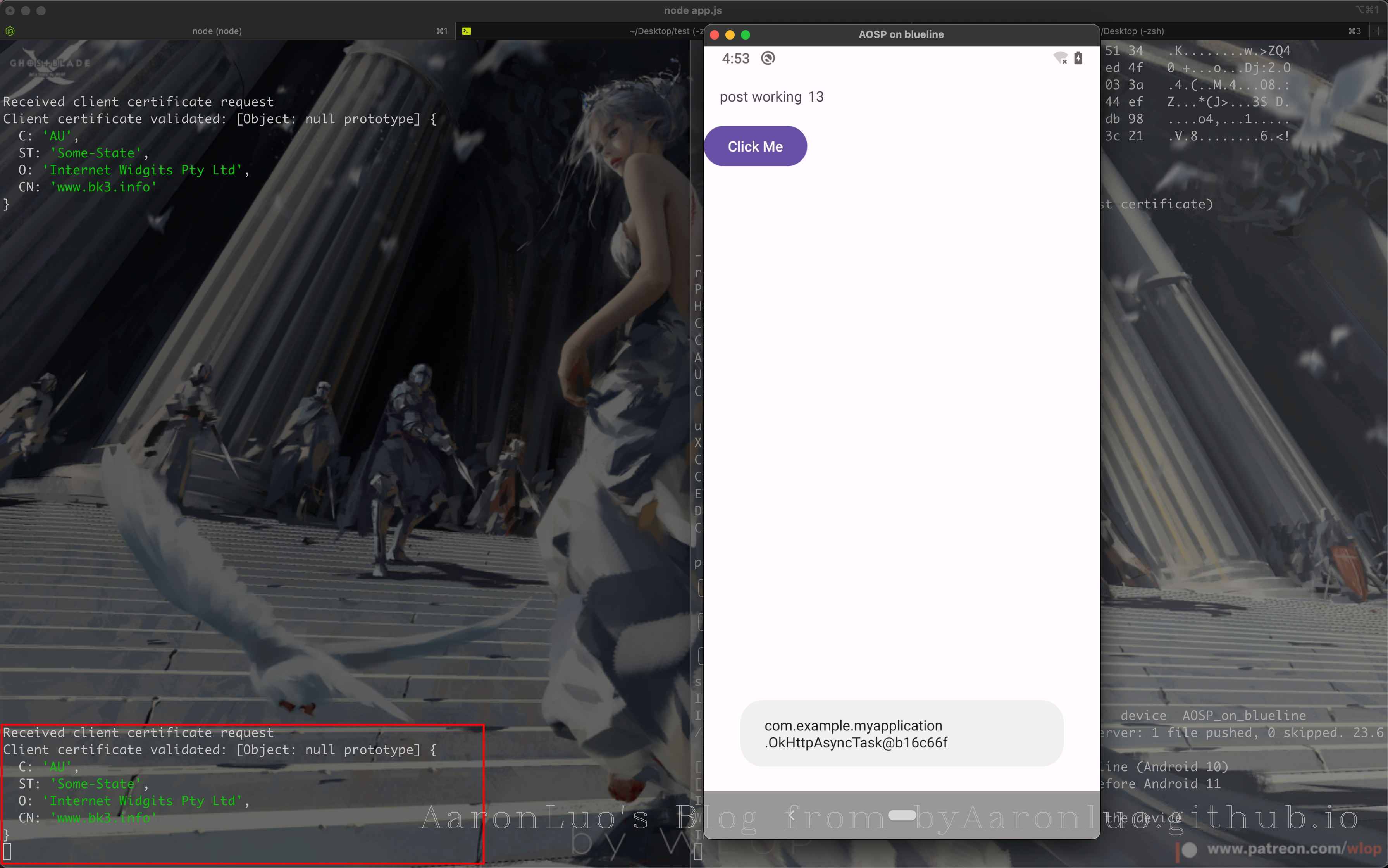The width and height of the screenshot is (1388, 868).
Task: Click the 4:53 clock in status bar
Action: 735,59
